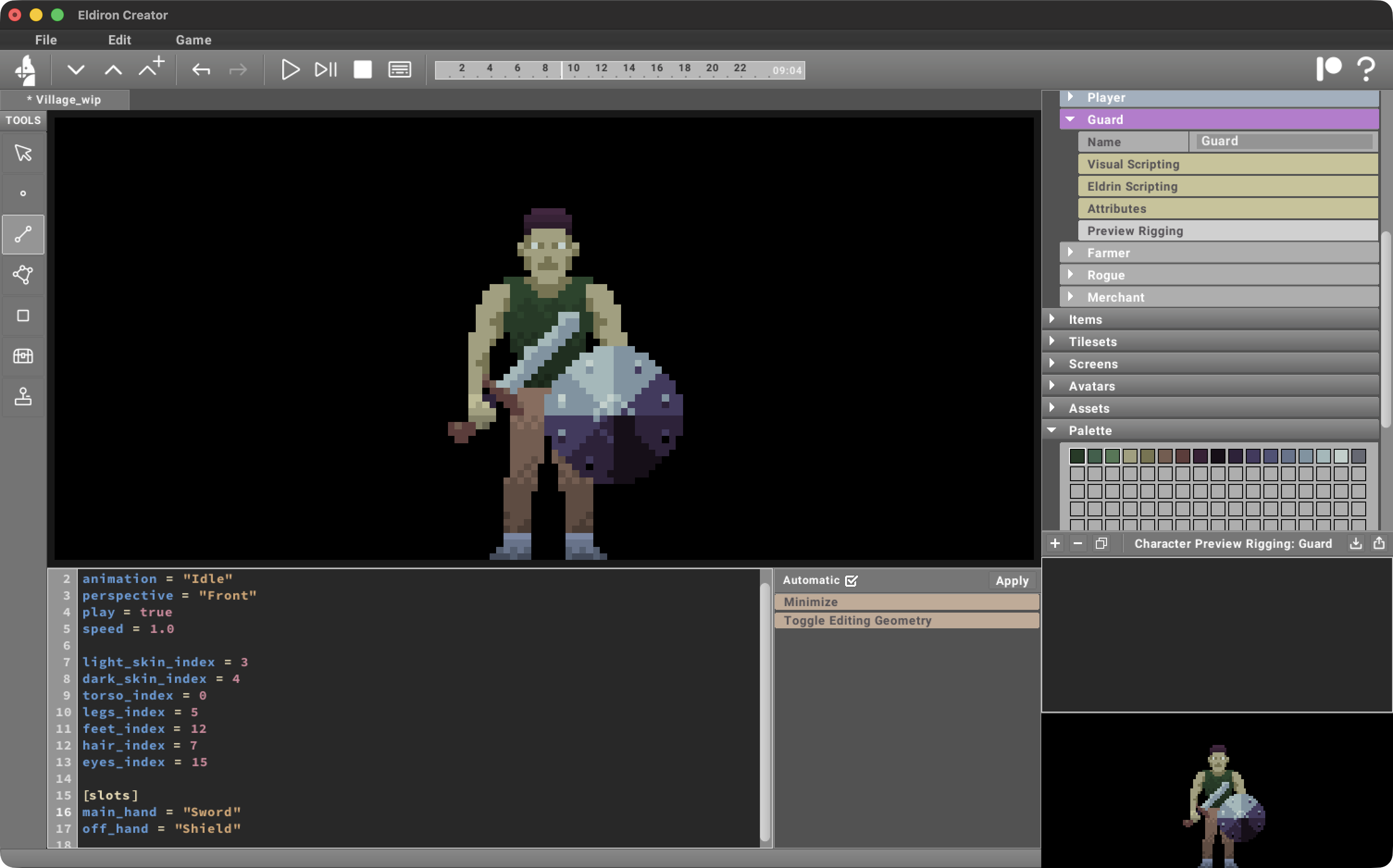Screen dimensions: 1393x868
Task: Click the Apply button
Action: point(1011,580)
